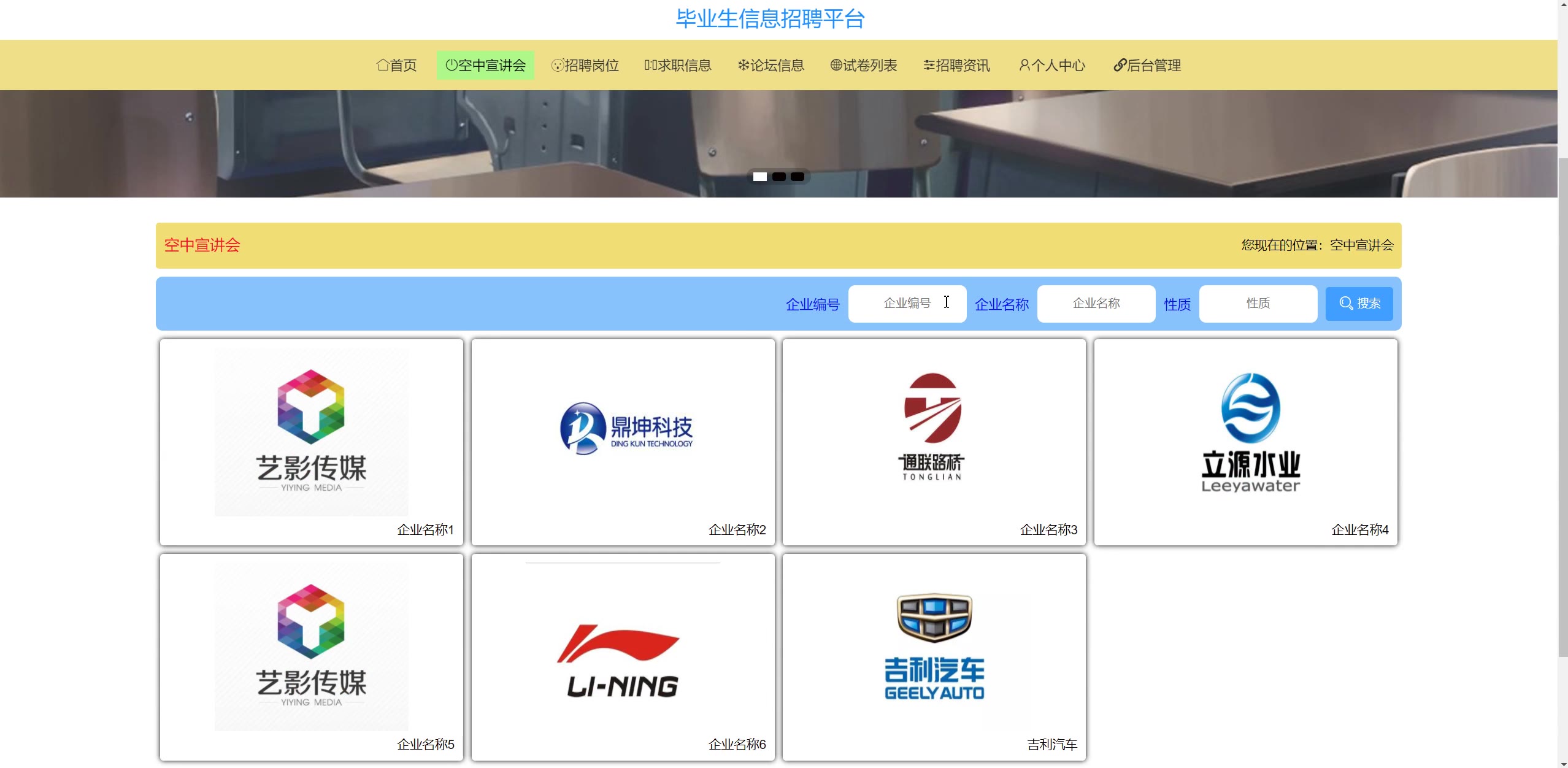Click the power icon beside 空中宣讲会
Viewport: 1568px width, 768px height.
click(x=452, y=64)
